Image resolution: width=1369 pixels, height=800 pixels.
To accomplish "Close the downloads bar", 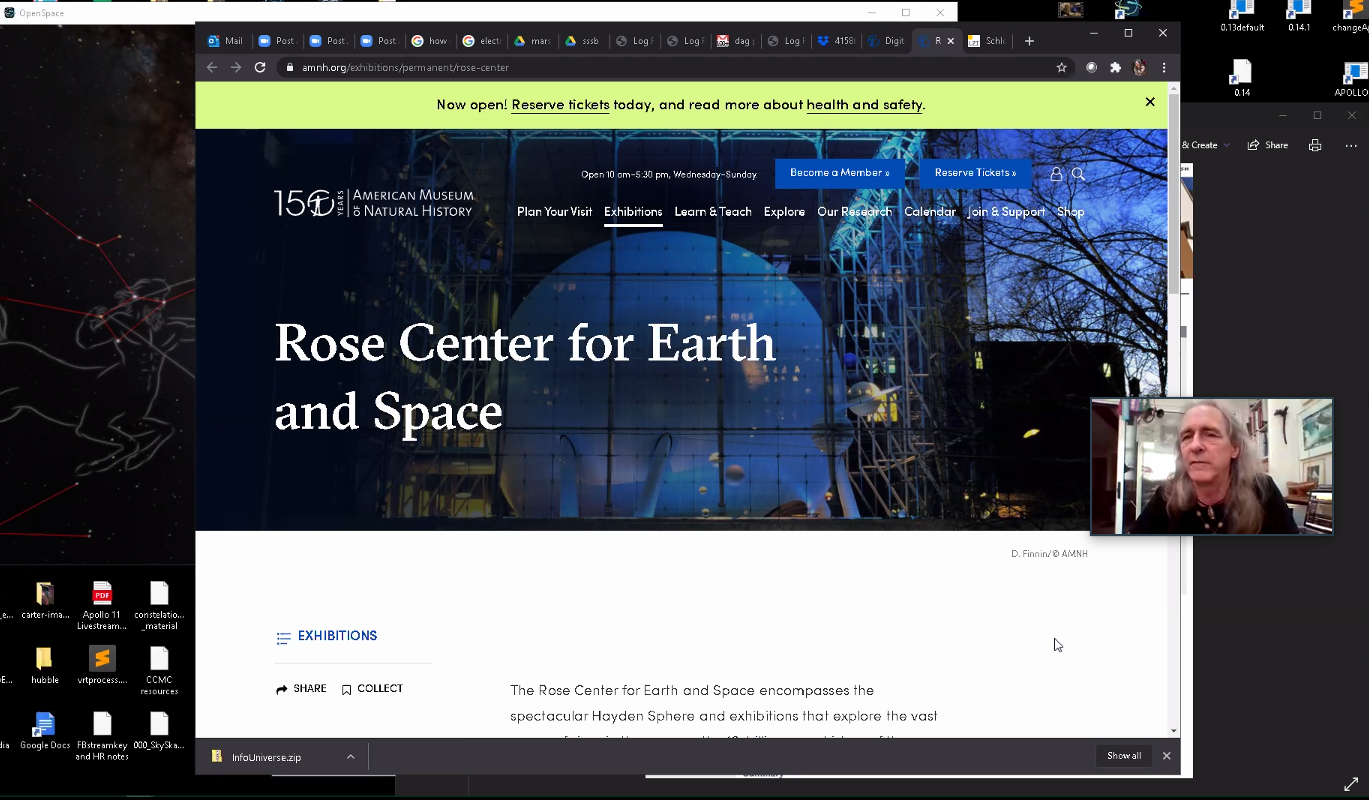I will coord(1166,756).
